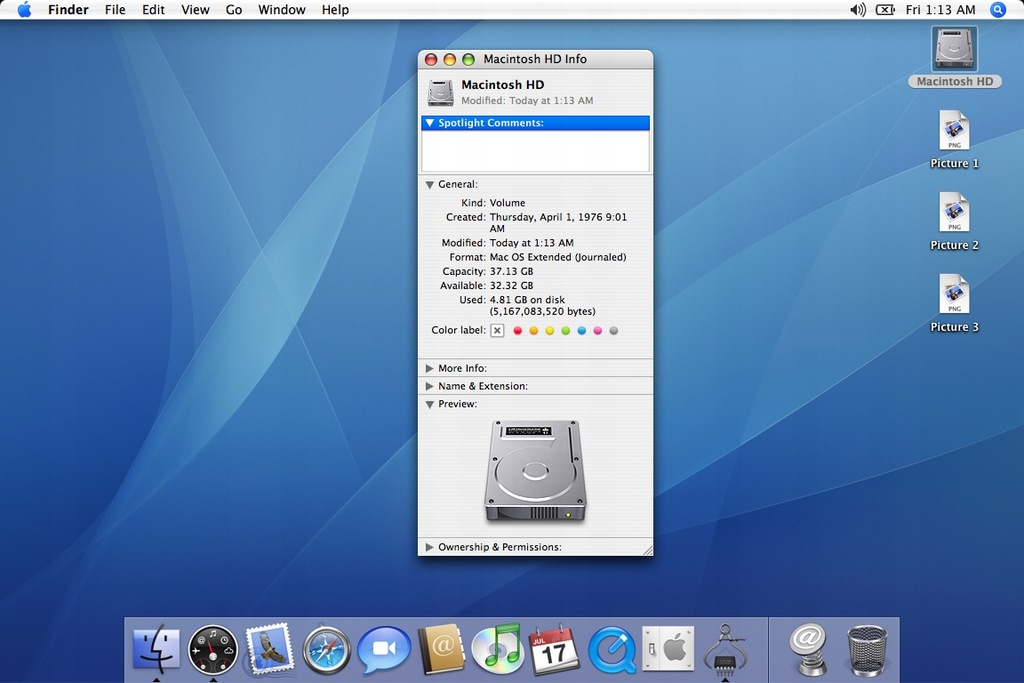Click the 'Mac OS Extended (Journaled)' format value
Screen dimensions: 1024x683
pyautogui.click(x=558, y=257)
